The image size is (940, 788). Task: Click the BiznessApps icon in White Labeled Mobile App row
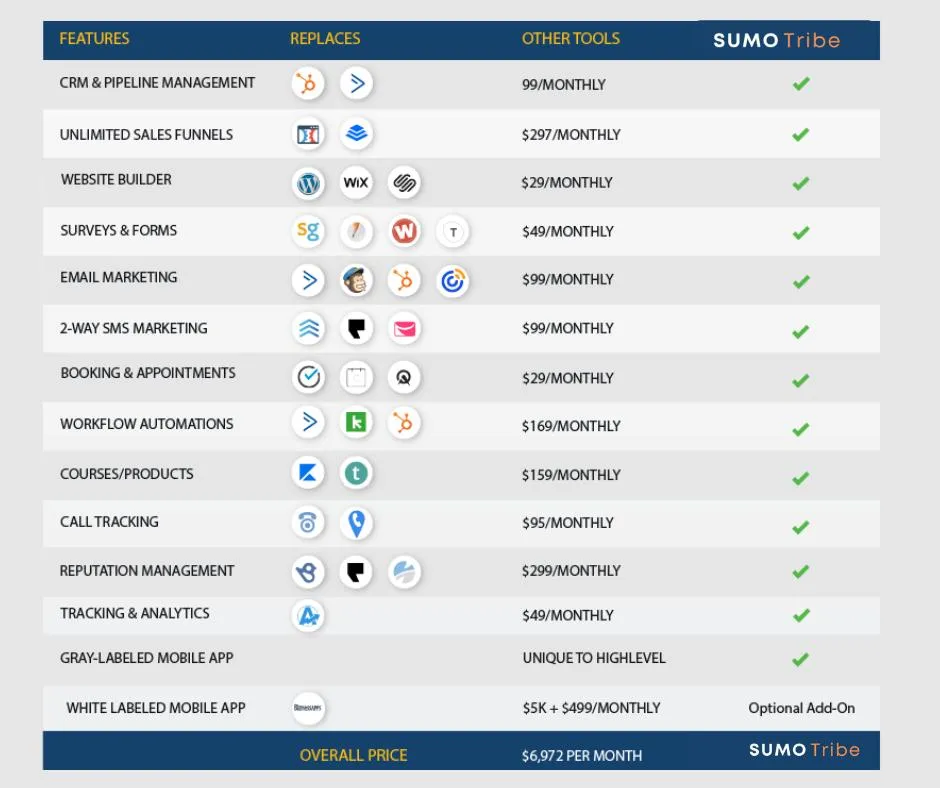coord(308,708)
